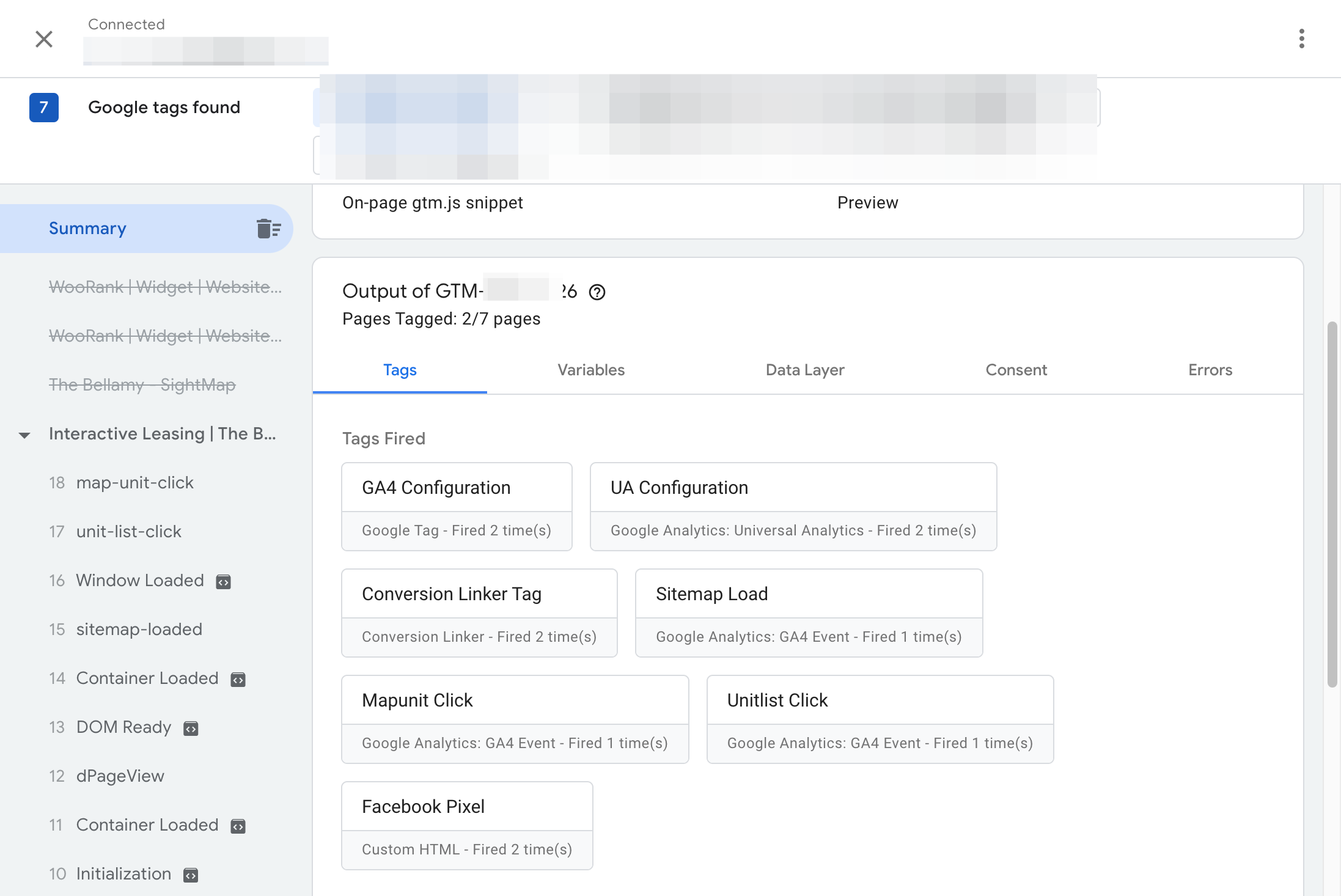Open the Facebook Pixel tag card
This screenshot has width=1341, height=896.
[x=467, y=826]
